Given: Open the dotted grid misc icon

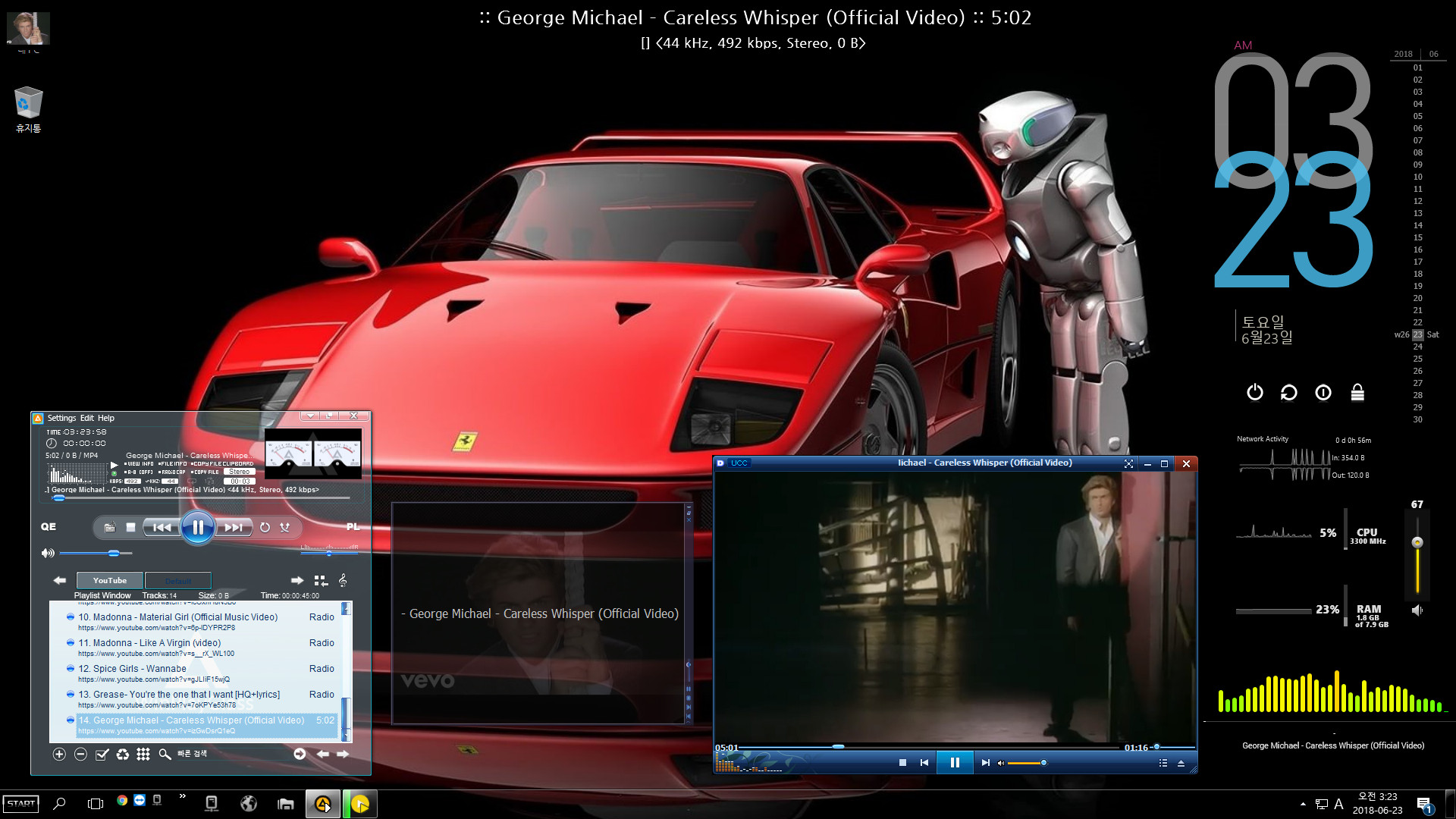Looking at the screenshot, I should 143,754.
